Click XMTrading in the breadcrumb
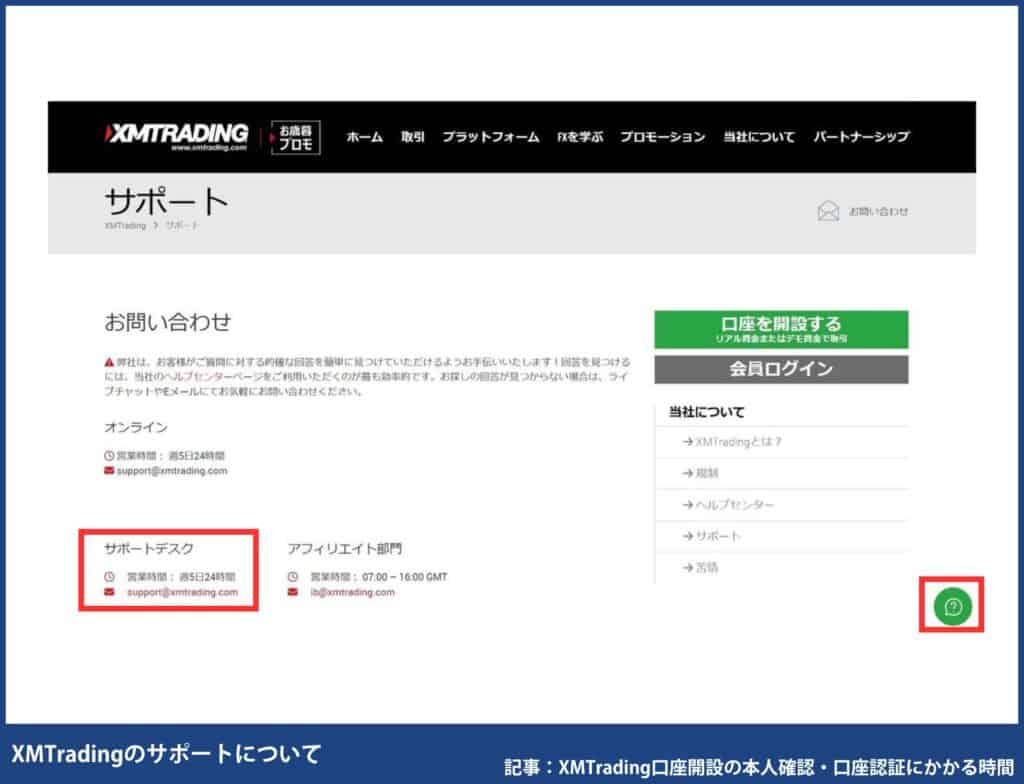 [x=125, y=225]
